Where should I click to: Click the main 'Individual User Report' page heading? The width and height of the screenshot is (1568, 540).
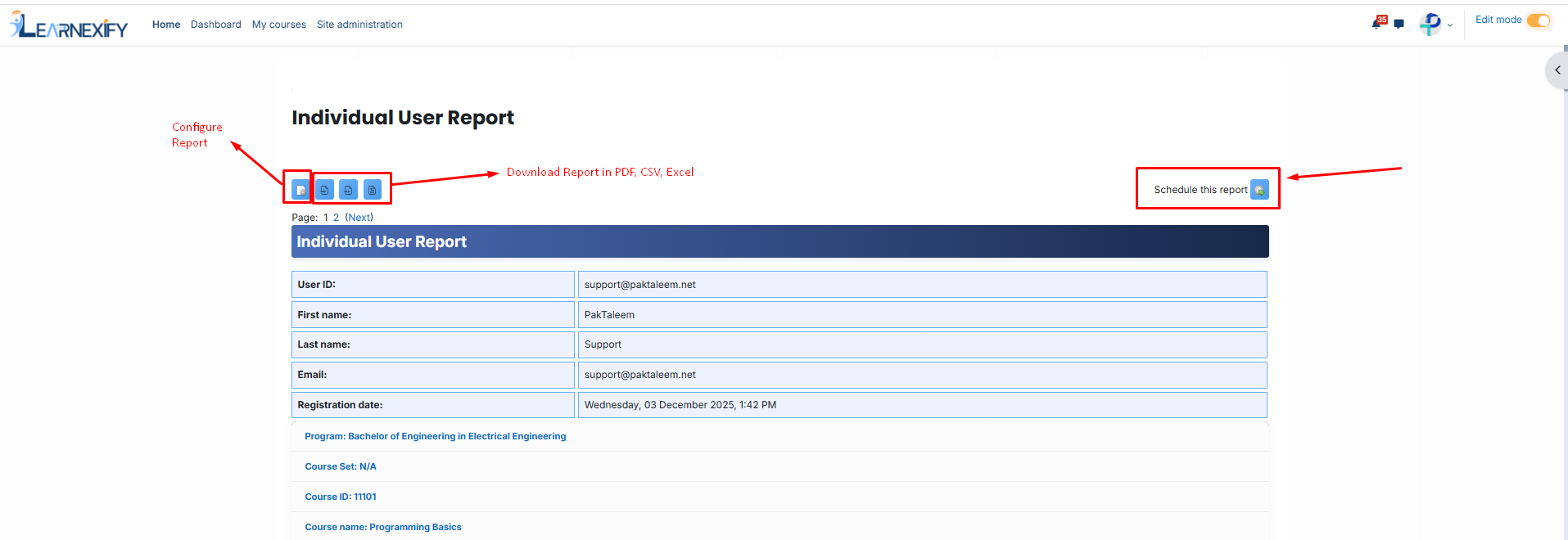(x=403, y=118)
